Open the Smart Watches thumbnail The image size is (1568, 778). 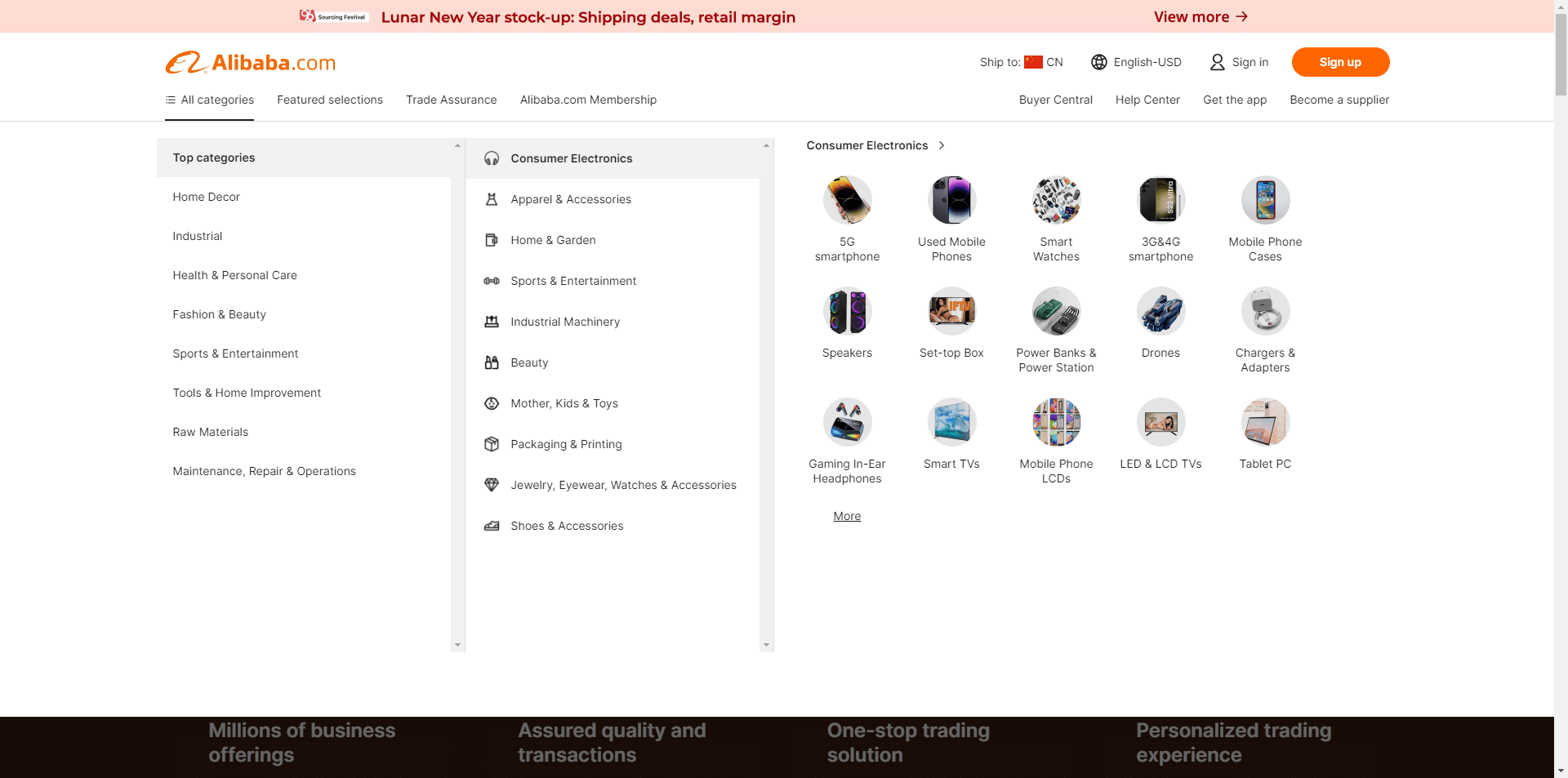[1056, 200]
